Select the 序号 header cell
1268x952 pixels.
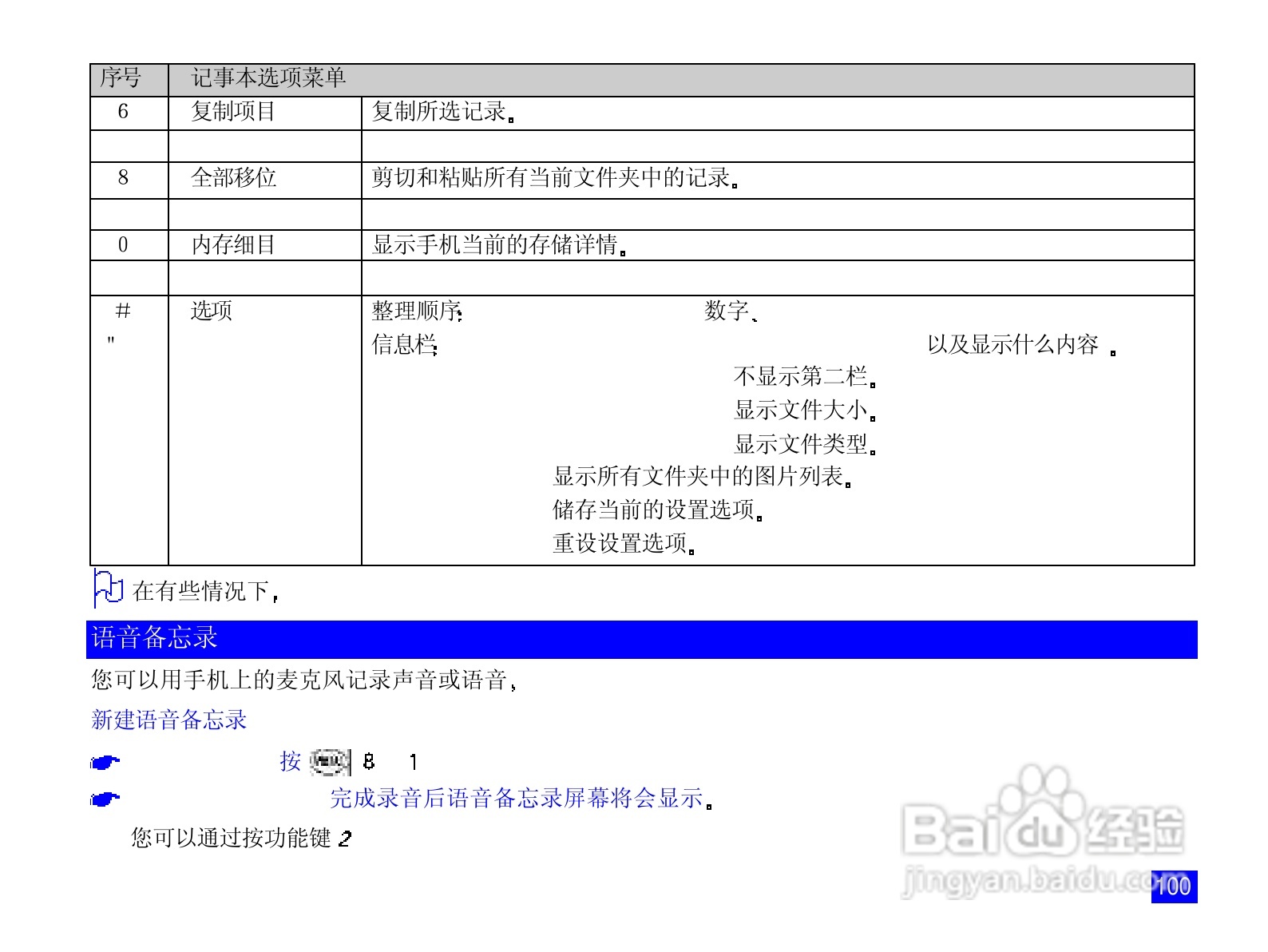tap(129, 80)
